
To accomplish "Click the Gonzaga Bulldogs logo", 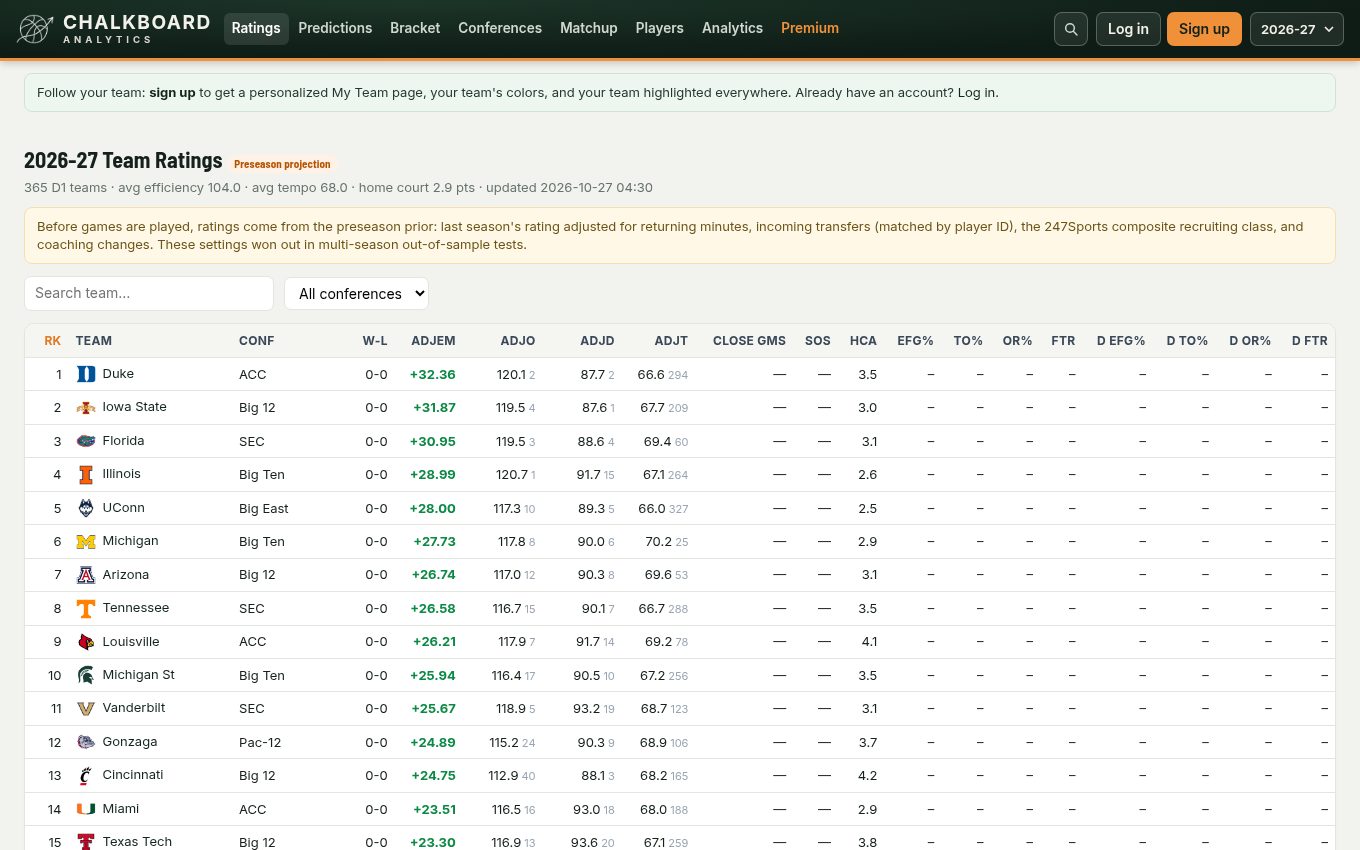I will [86, 743].
